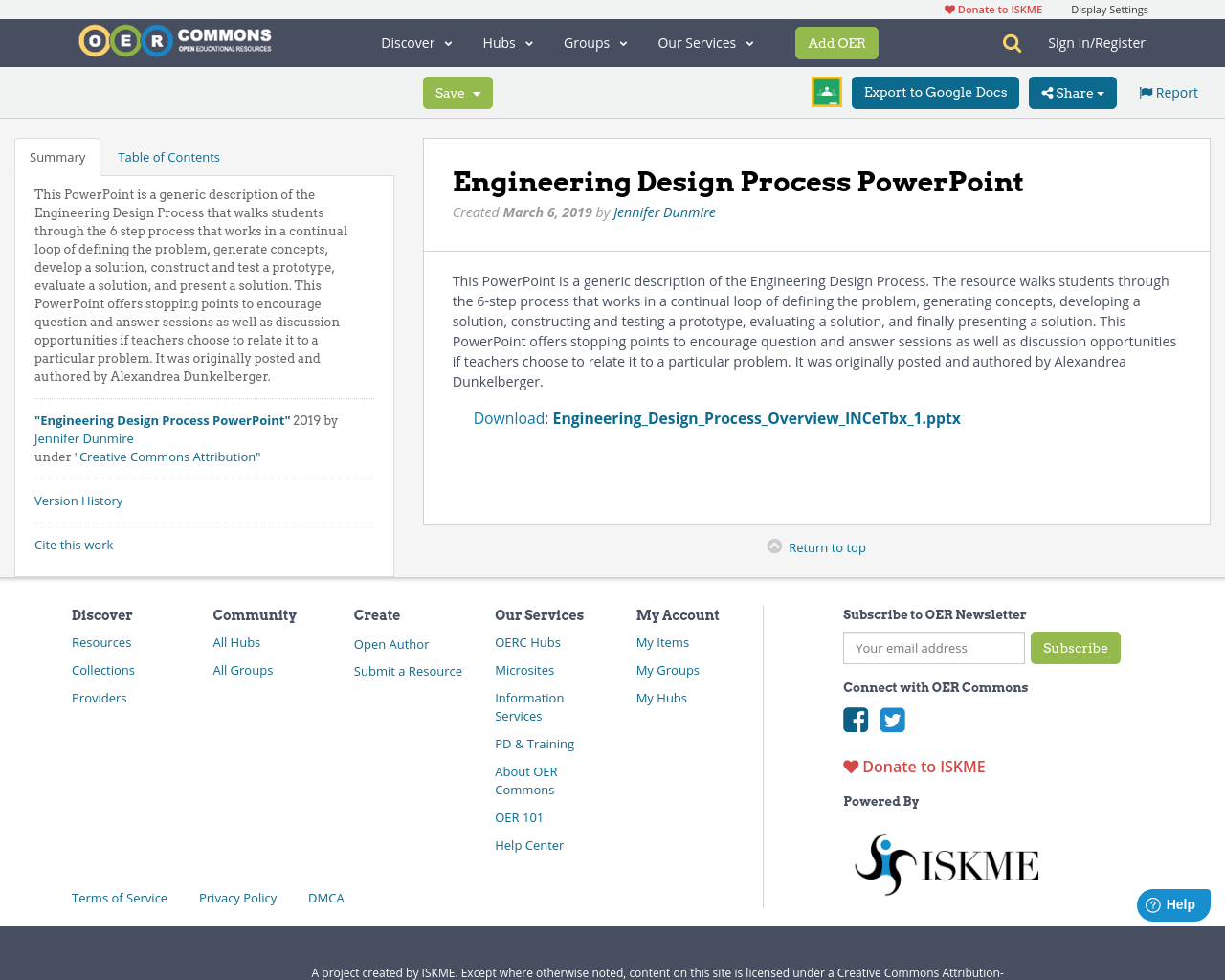Click Export to Google Docs
Image resolution: width=1225 pixels, height=980 pixels.
(935, 92)
